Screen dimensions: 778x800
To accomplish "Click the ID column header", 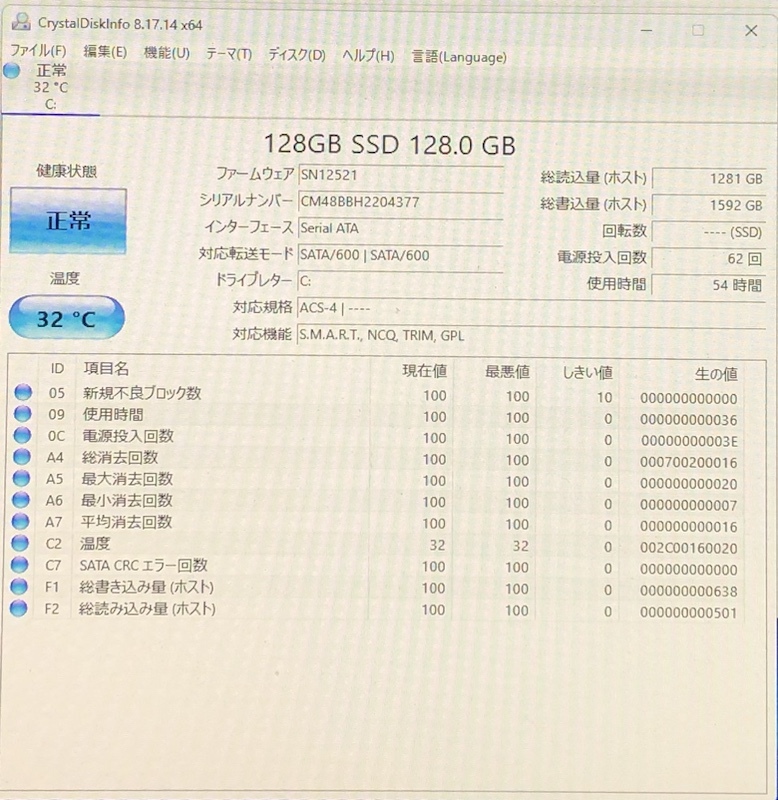I will coord(57,369).
